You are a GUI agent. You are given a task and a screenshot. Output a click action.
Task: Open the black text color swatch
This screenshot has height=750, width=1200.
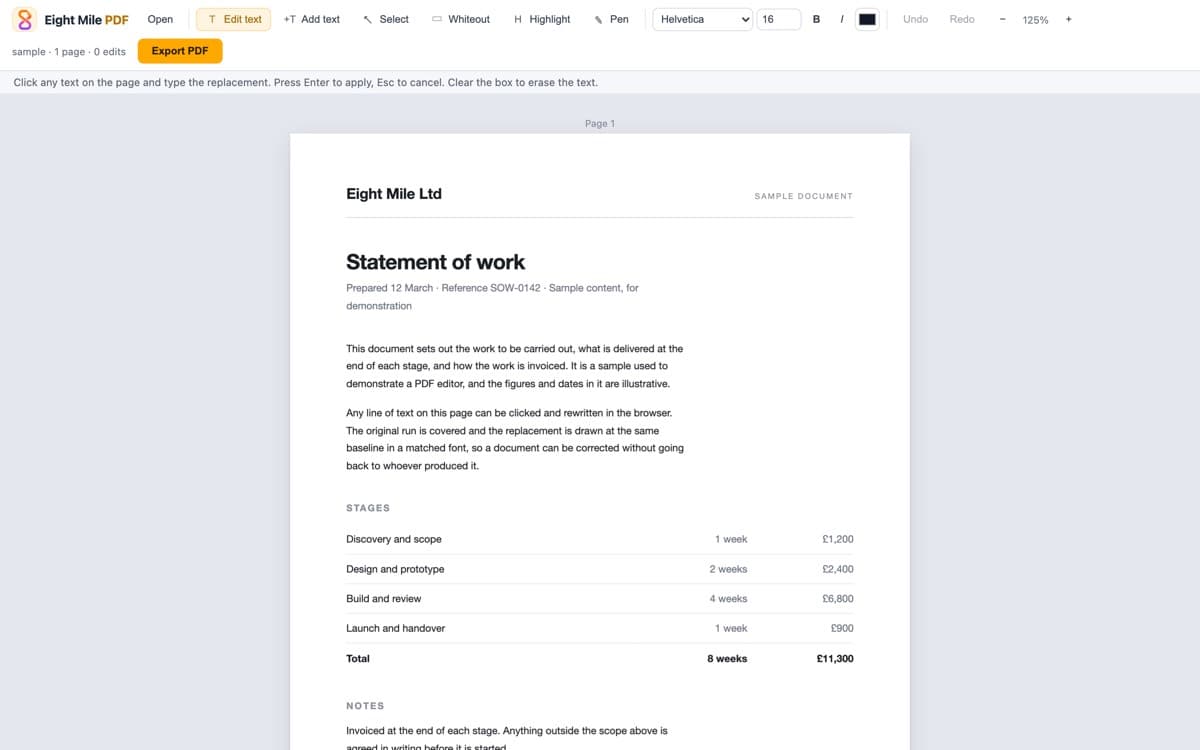867,19
